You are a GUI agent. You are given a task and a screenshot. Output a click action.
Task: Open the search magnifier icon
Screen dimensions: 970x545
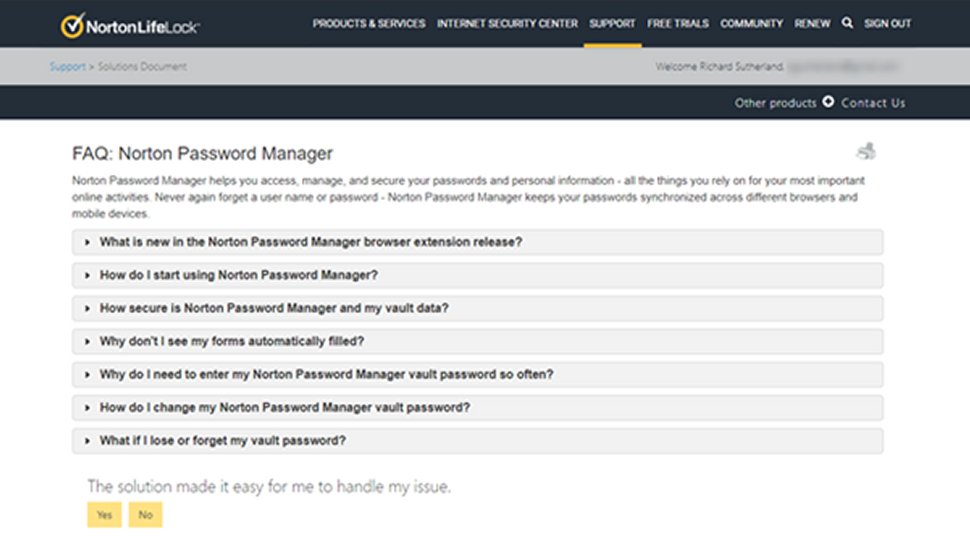847,23
